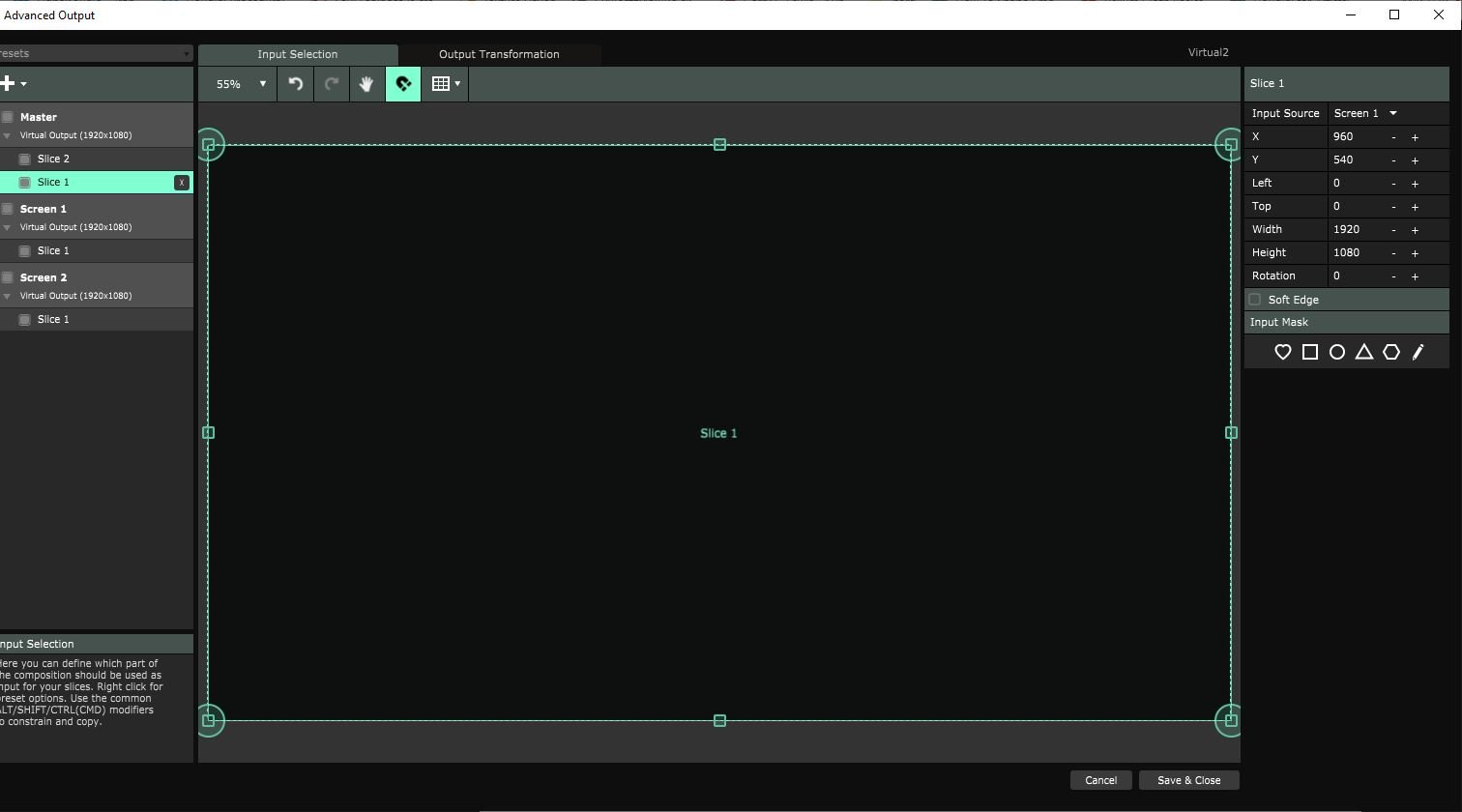
Task: Toggle the checkbox beside Slice 2
Action: pos(25,159)
